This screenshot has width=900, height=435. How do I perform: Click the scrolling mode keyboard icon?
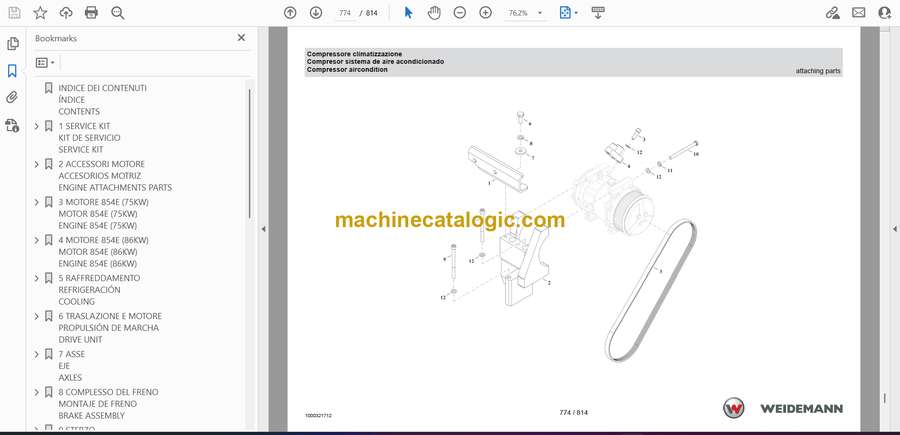(x=598, y=13)
